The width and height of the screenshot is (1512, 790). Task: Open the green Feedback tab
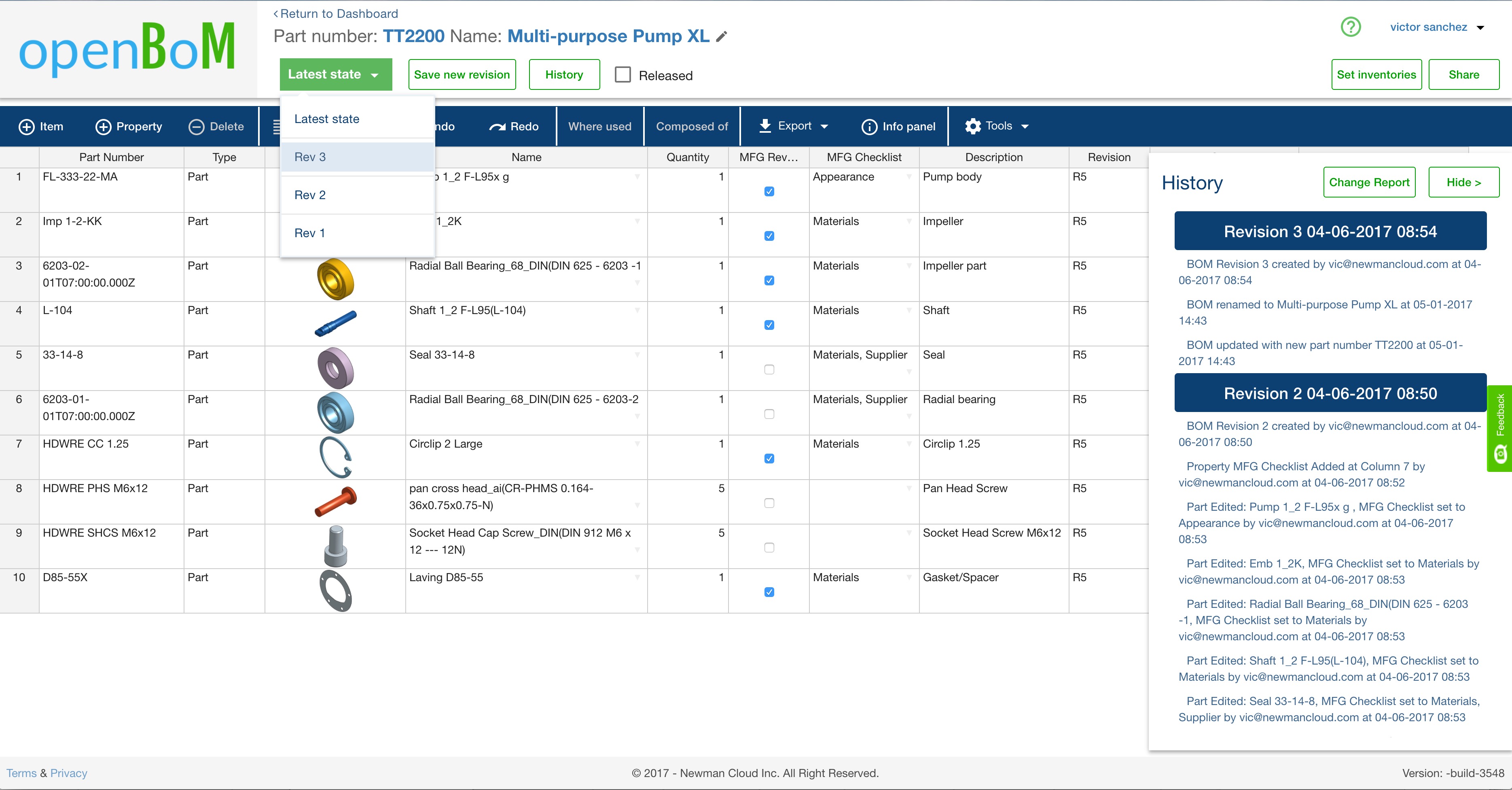(1500, 428)
